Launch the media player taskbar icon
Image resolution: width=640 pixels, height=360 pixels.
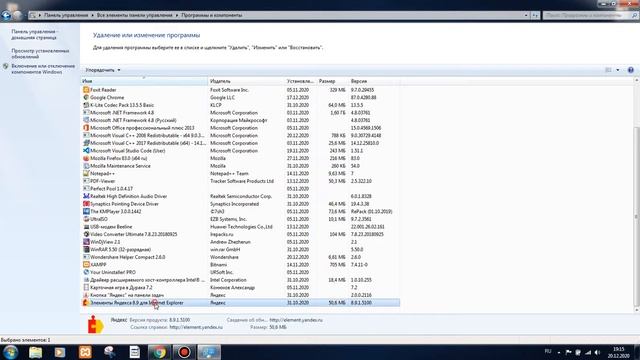[60, 352]
